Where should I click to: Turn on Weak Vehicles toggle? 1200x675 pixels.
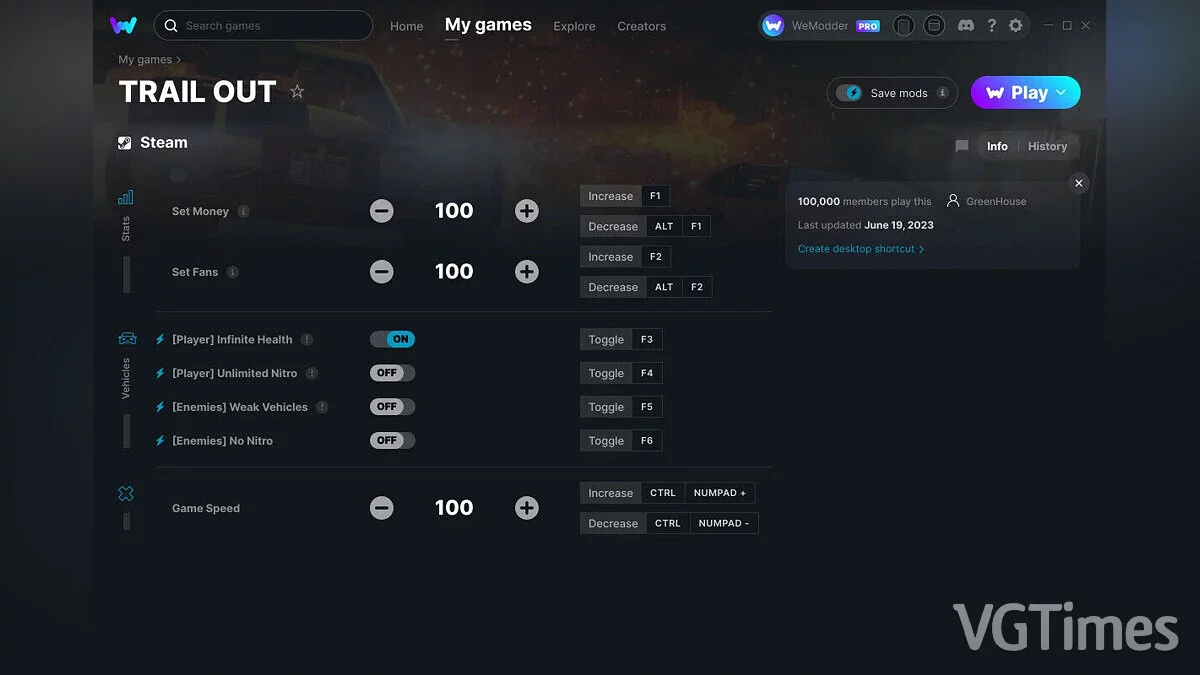tap(392, 407)
